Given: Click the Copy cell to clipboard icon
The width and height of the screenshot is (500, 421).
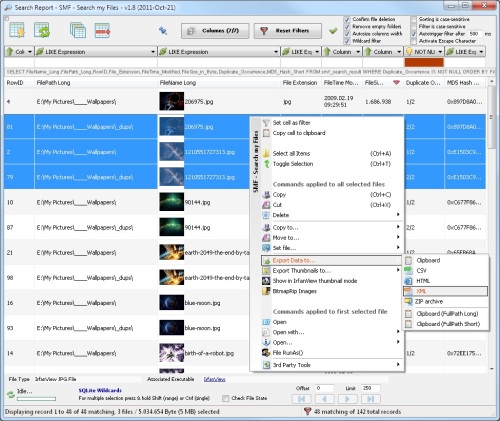Looking at the screenshot, I should [x=266, y=133].
